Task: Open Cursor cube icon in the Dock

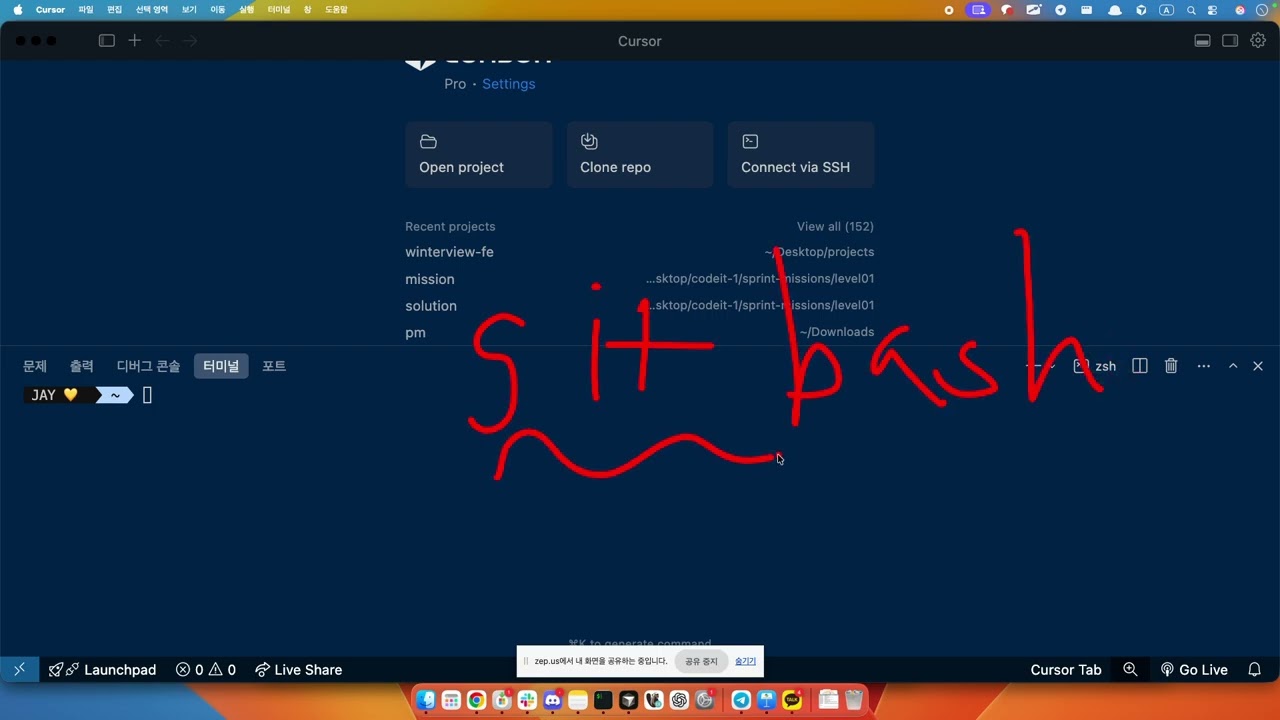Action: (628, 700)
